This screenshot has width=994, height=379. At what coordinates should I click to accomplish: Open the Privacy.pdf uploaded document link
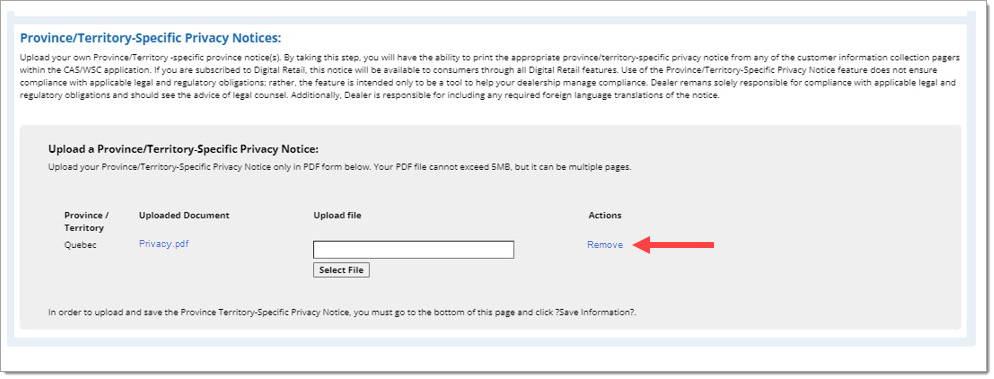click(x=164, y=244)
